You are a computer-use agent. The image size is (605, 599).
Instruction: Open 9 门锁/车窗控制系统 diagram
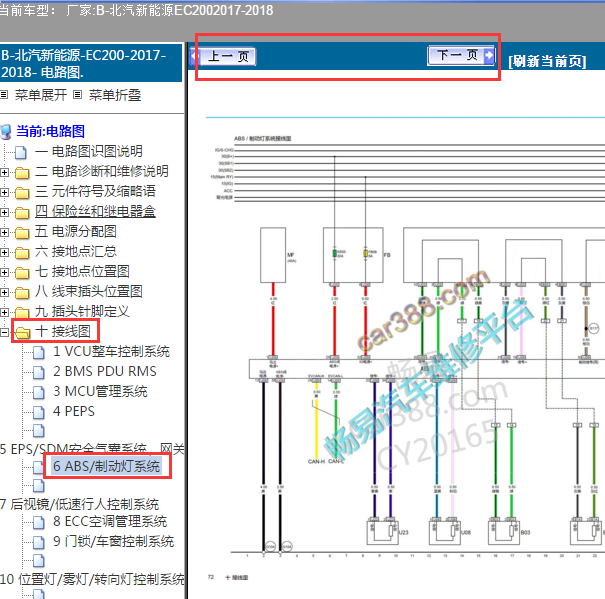[x=113, y=541]
